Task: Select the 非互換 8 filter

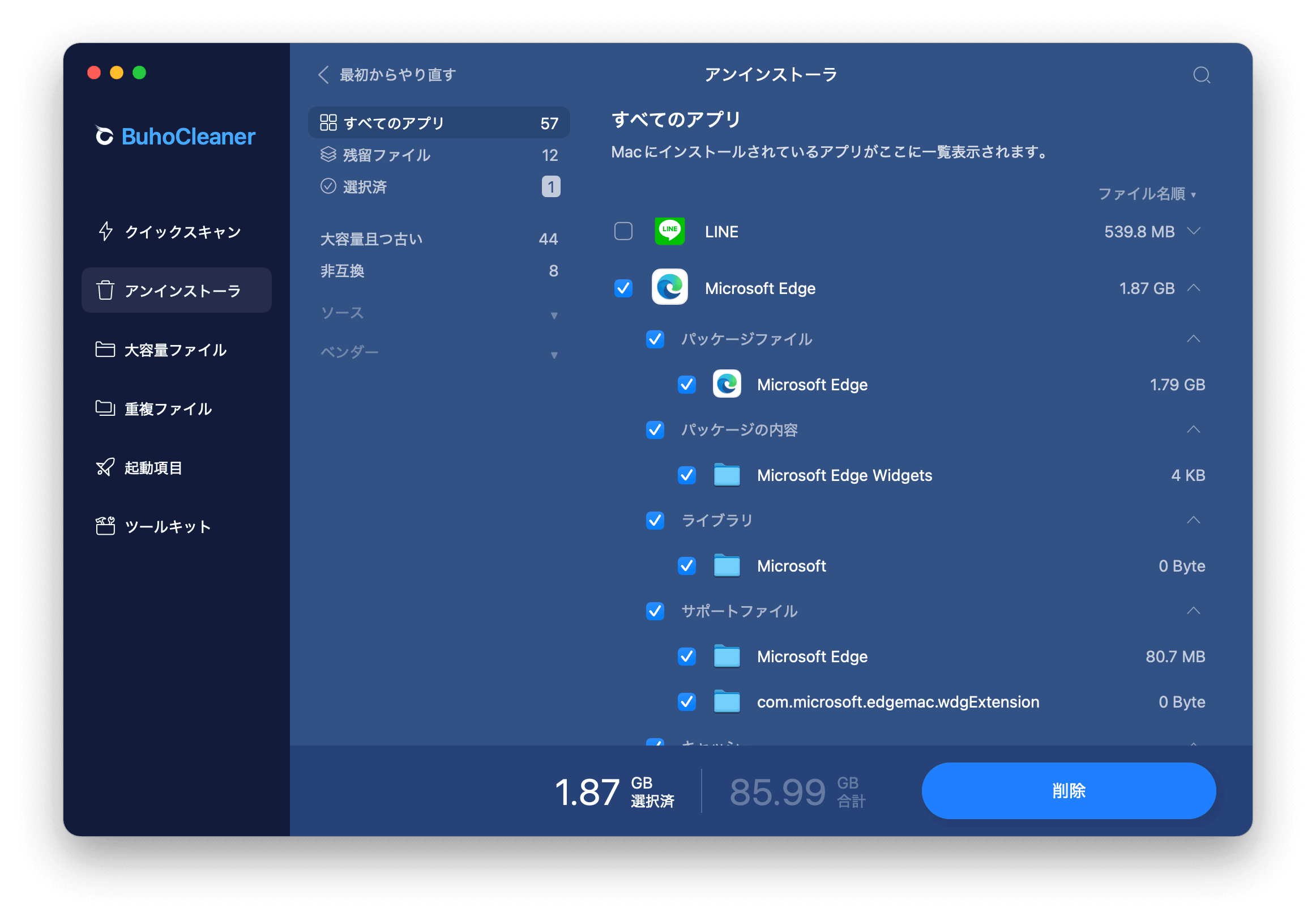Action: [x=439, y=270]
